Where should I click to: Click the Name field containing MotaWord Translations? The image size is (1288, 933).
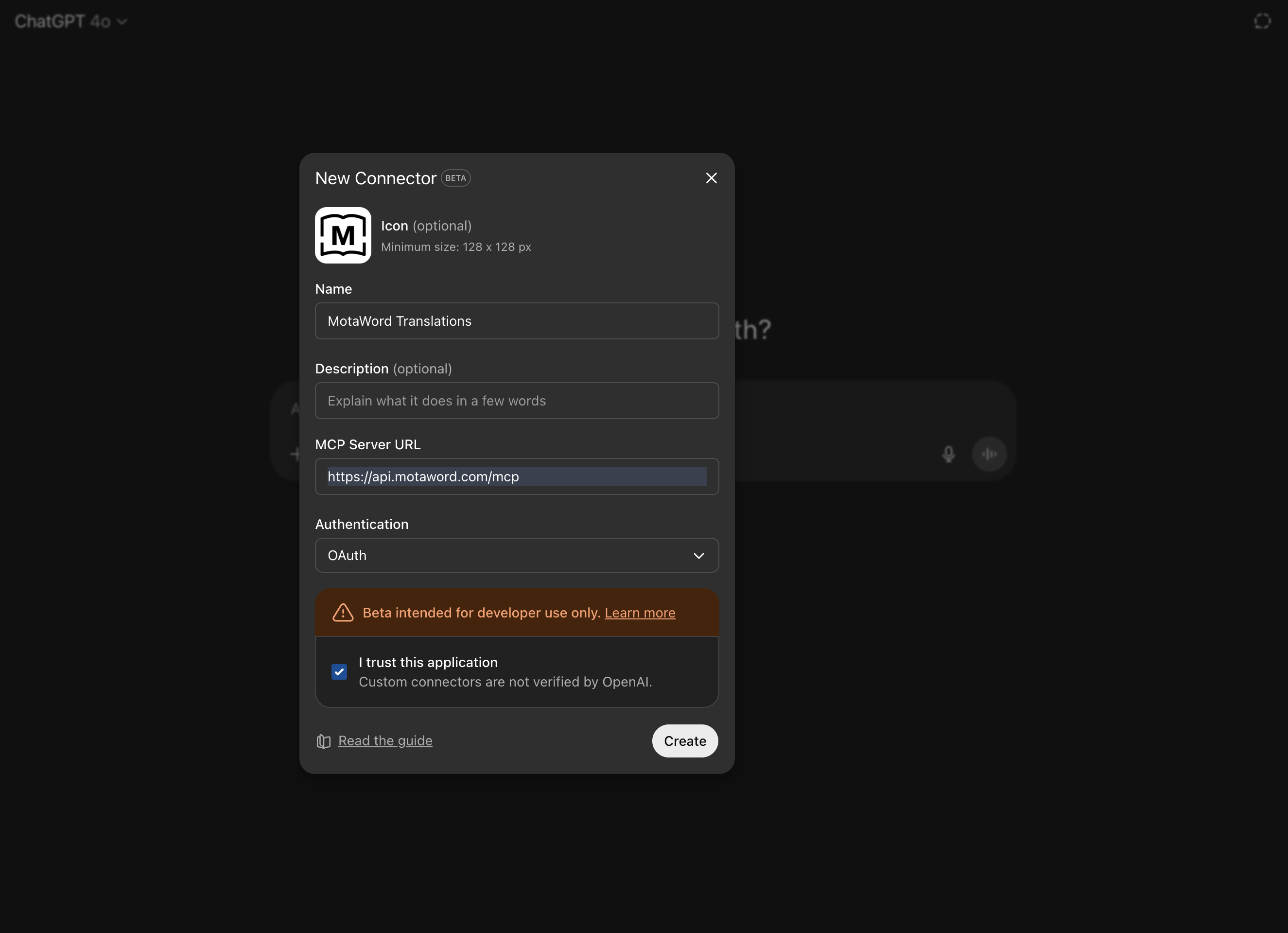pos(517,321)
